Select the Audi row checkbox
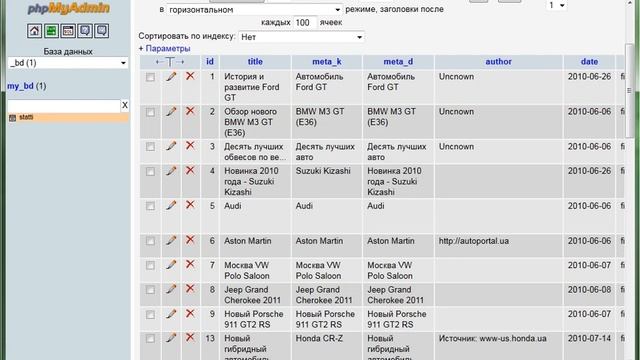640x360 pixels. [150, 206]
